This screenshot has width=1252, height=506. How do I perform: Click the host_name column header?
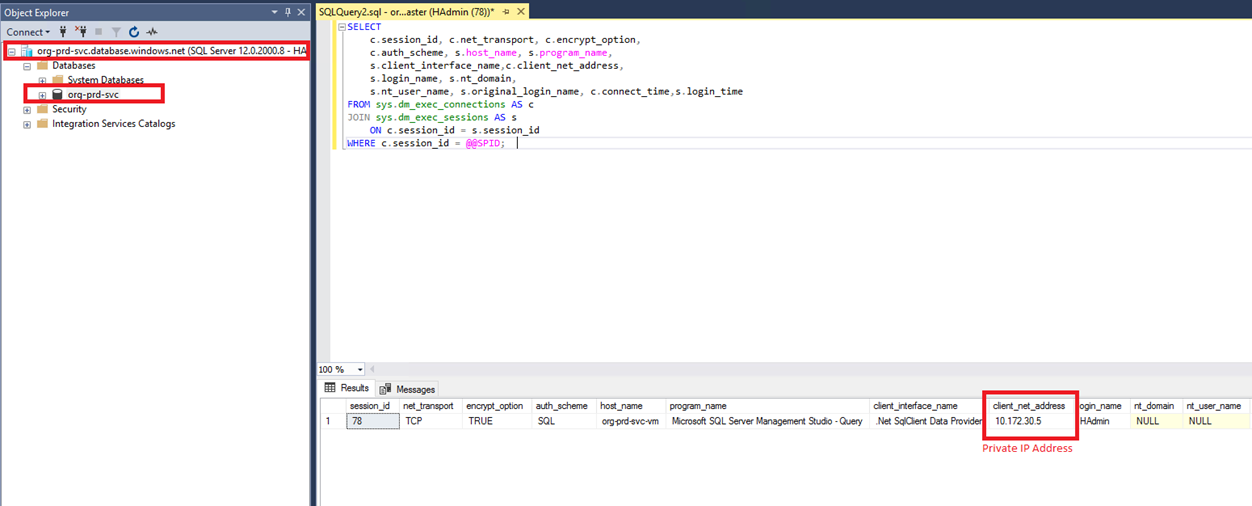632,406
